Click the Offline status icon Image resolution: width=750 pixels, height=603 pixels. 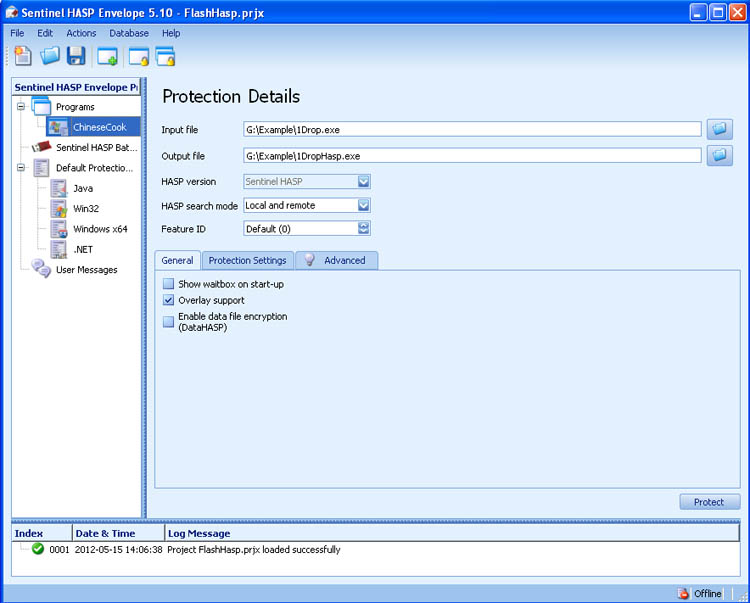(683, 593)
